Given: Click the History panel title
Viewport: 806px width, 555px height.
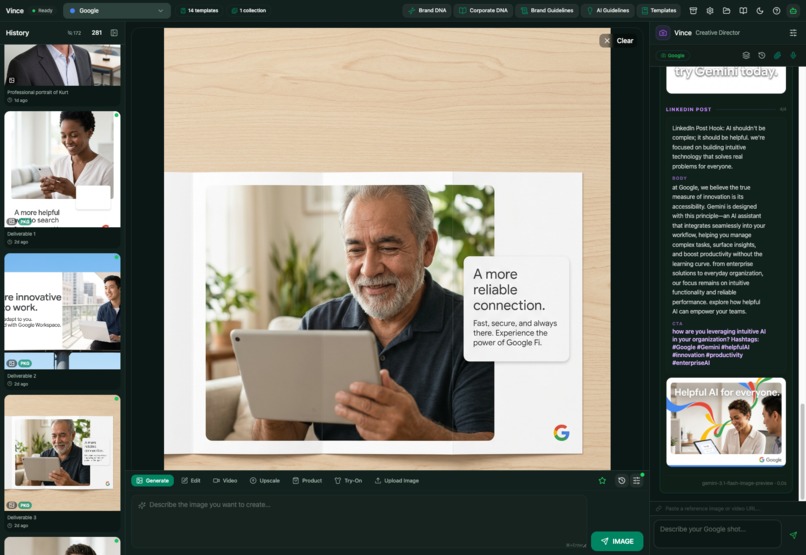Looking at the screenshot, I should pyautogui.click(x=17, y=32).
